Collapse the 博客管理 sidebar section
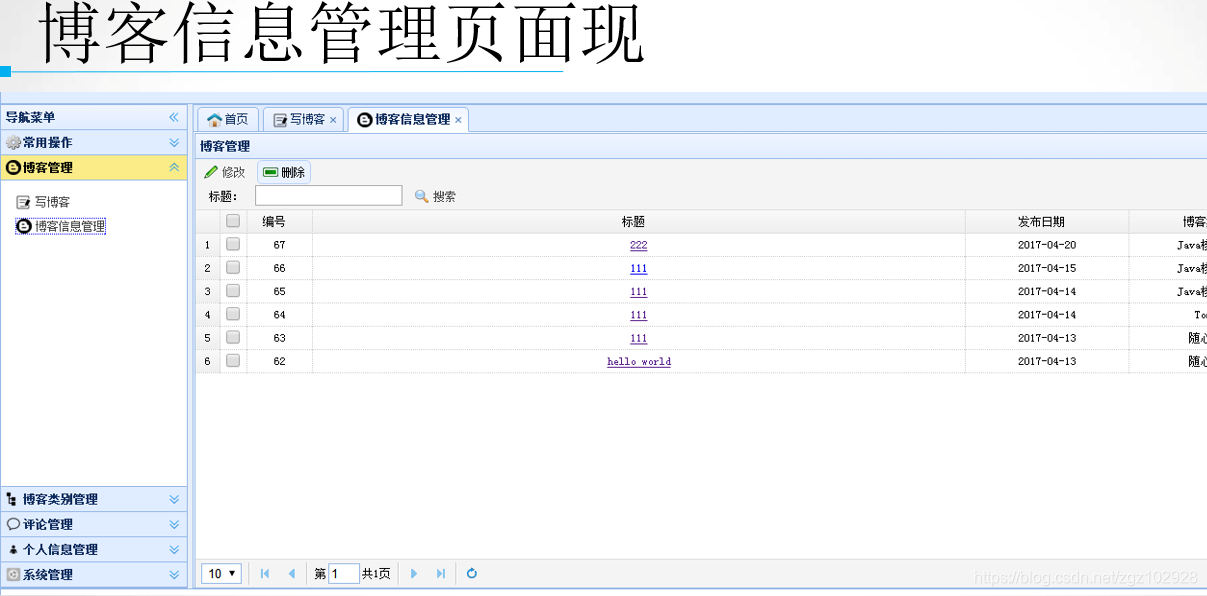This screenshot has width=1207, height=596. 176,167
